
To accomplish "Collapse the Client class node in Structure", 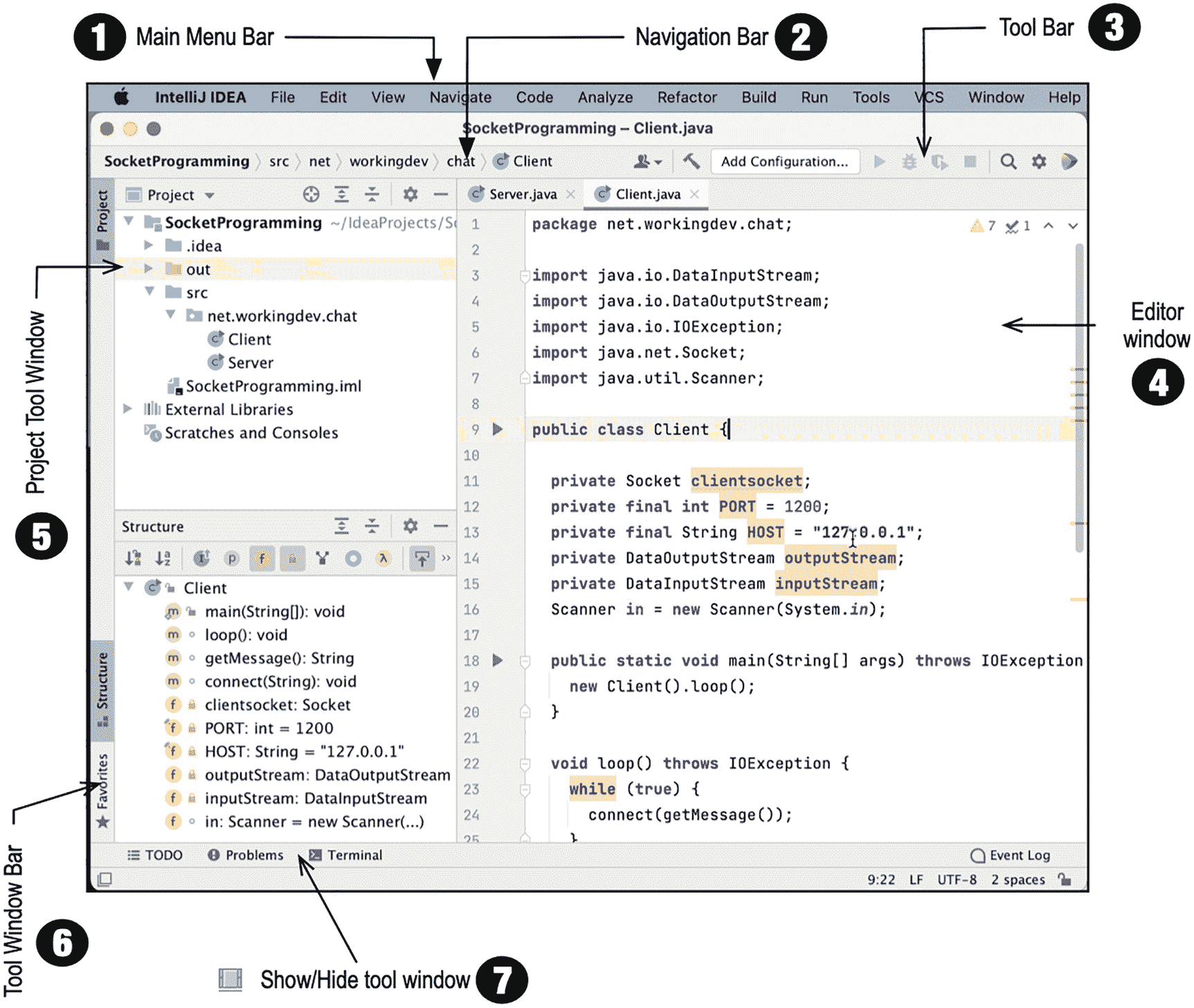I will 128,587.
